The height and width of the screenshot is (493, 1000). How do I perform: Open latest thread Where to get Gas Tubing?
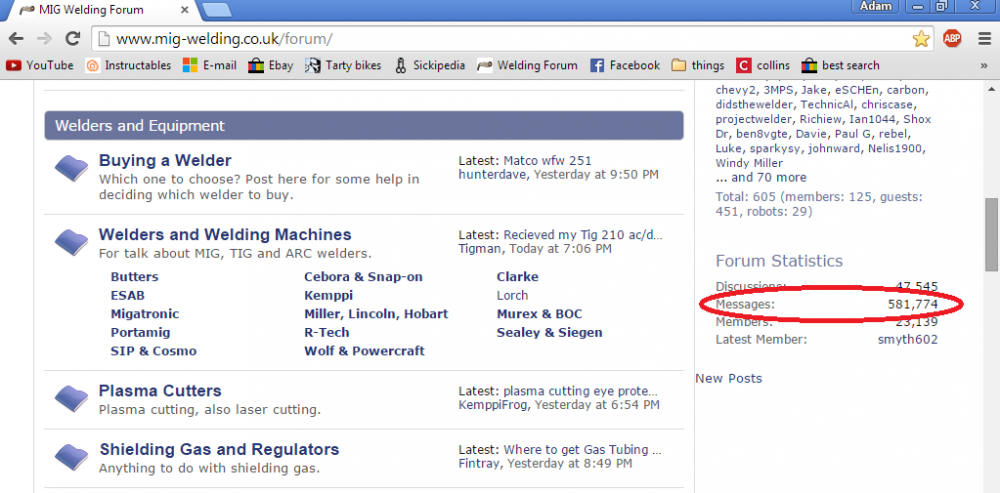point(582,450)
